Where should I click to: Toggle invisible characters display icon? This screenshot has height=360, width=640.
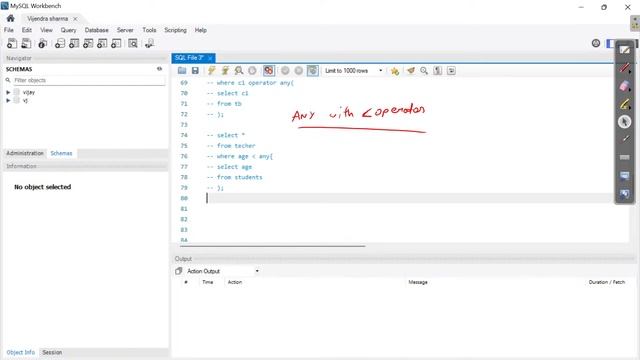438,71
